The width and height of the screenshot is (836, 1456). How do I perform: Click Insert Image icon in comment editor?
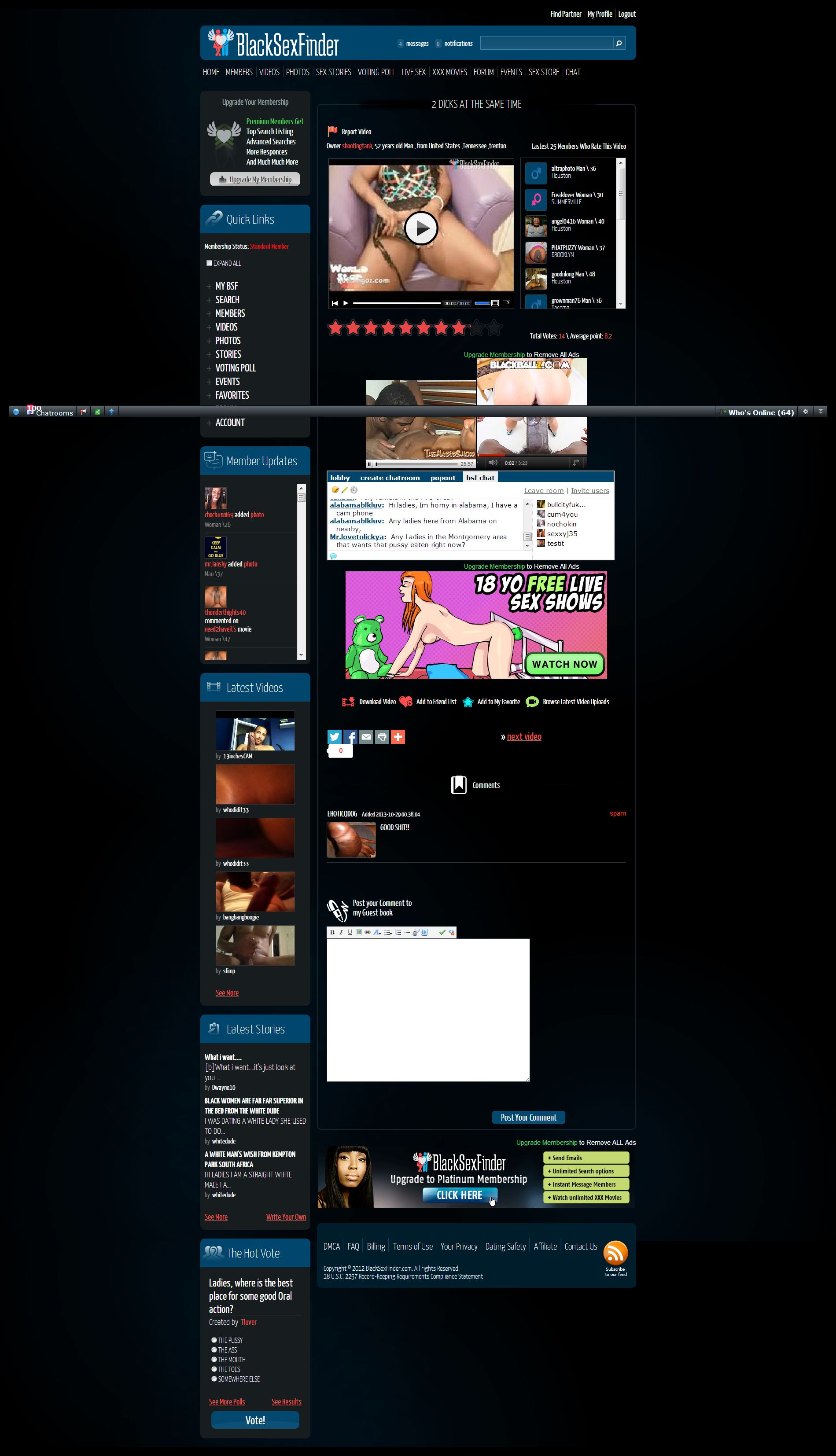(x=358, y=932)
